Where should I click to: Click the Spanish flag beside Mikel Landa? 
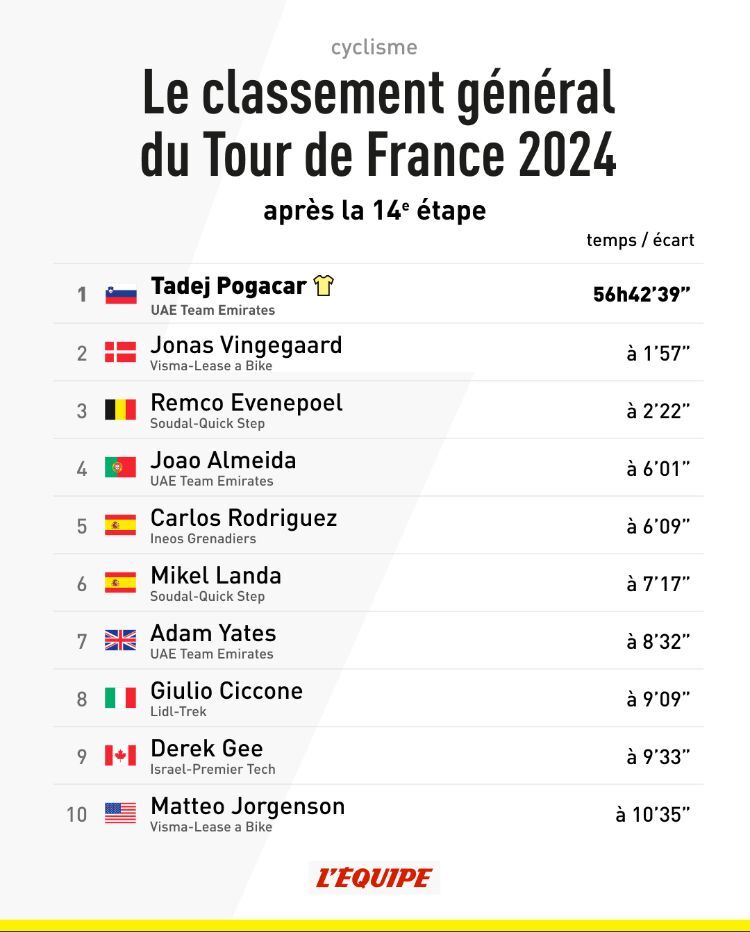point(120,583)
